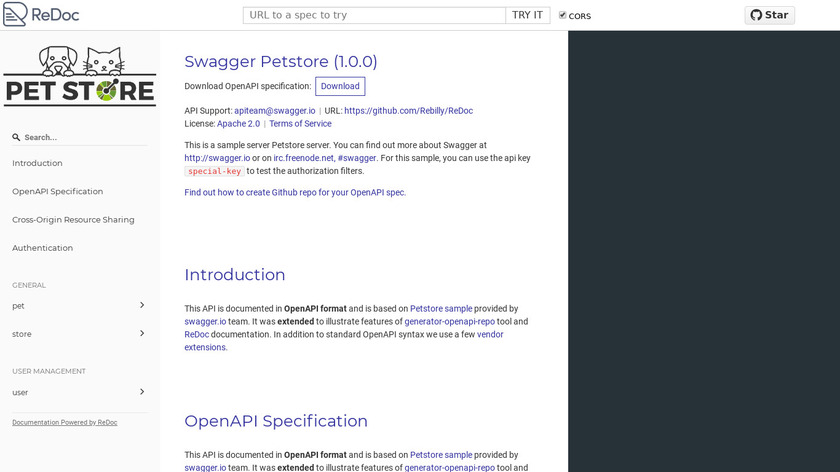Click the Pet Store logo image
Viewport: 840px width, 472px height.
[80, 75]
